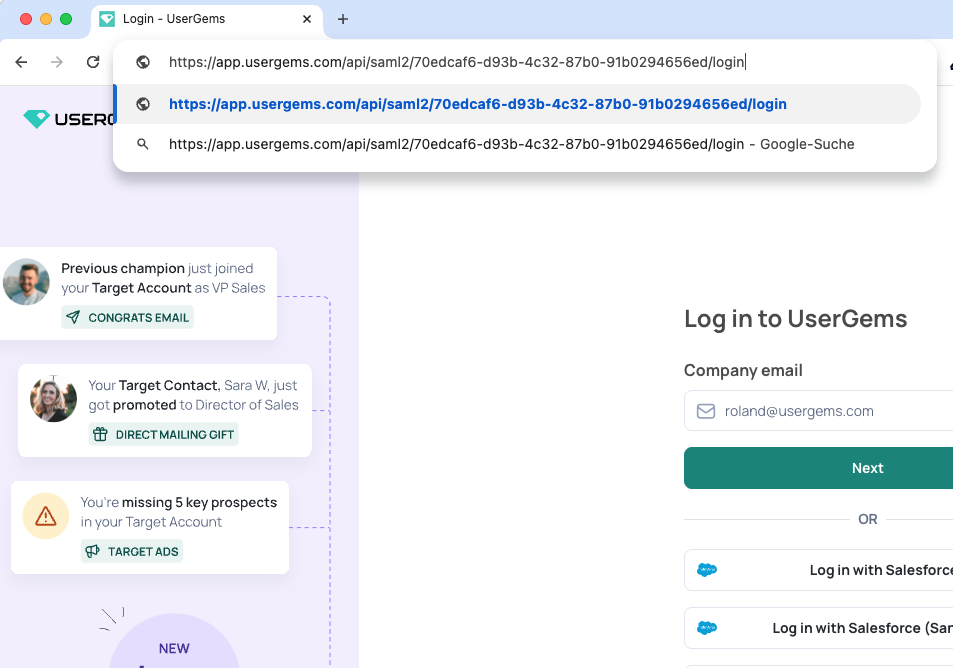953x668 pixels.
Task: Click the UserGems gem logo
Action: [x=36, y=119]
